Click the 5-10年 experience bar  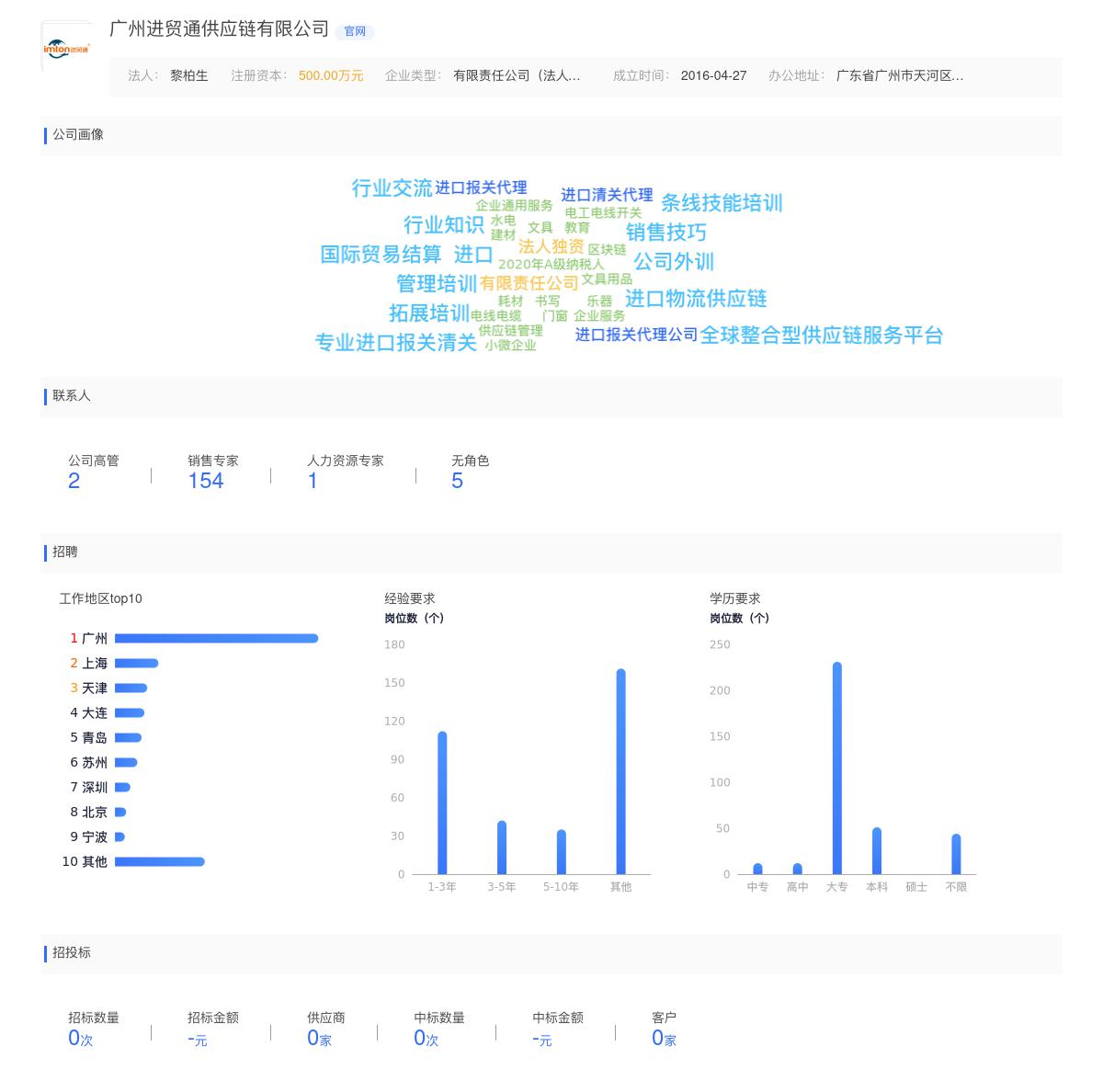point(562,852)
